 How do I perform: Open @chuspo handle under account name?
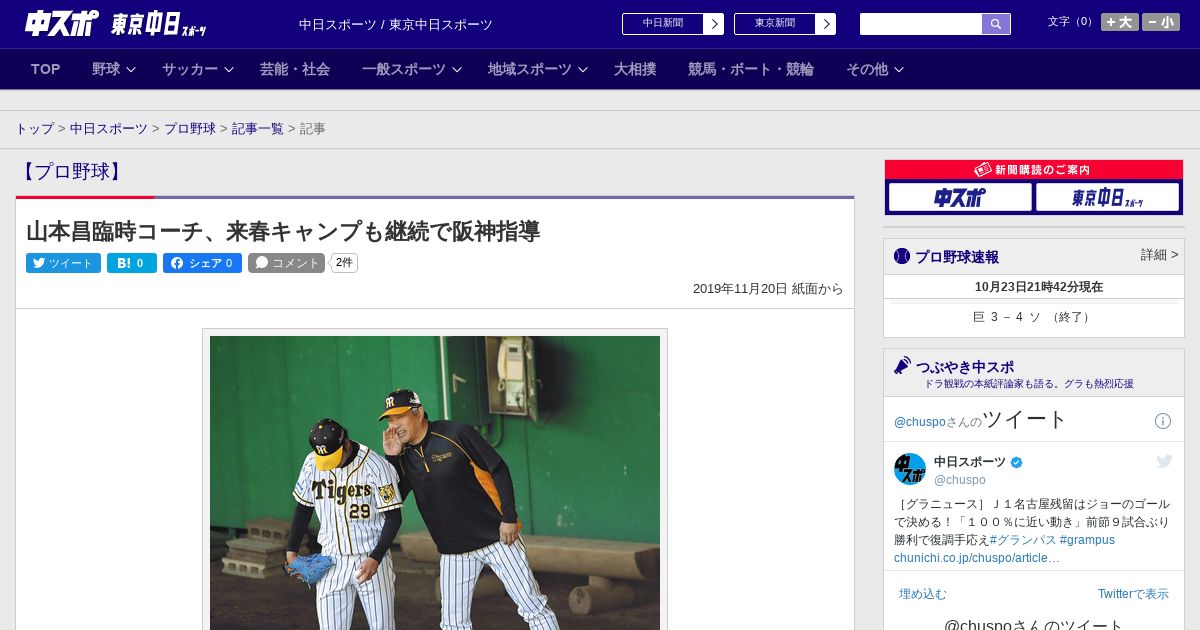click(x=960, y=480)
